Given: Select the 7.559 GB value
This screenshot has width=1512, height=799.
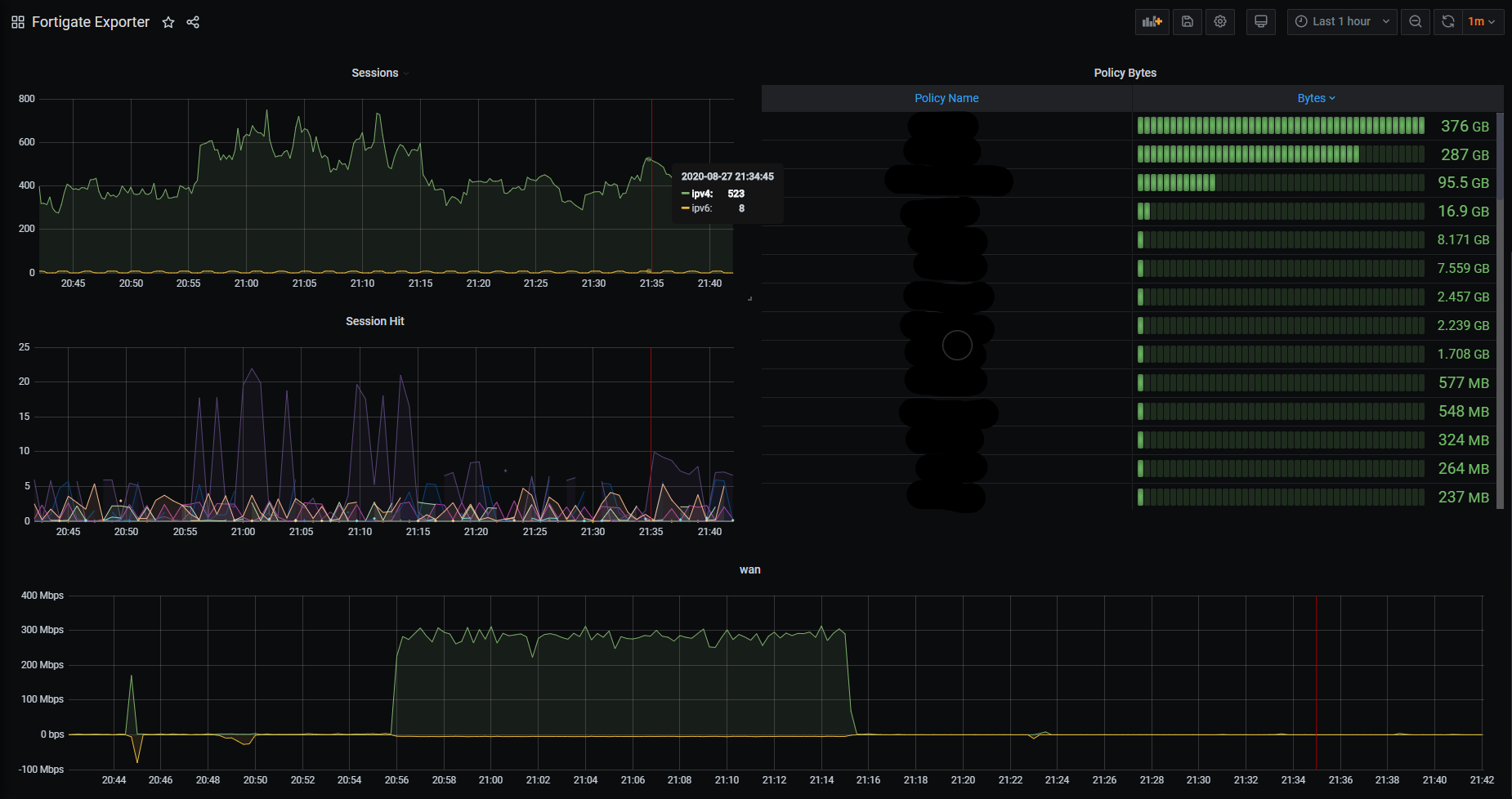Looking at the screenshot, I should click(x=1463, y=269).
